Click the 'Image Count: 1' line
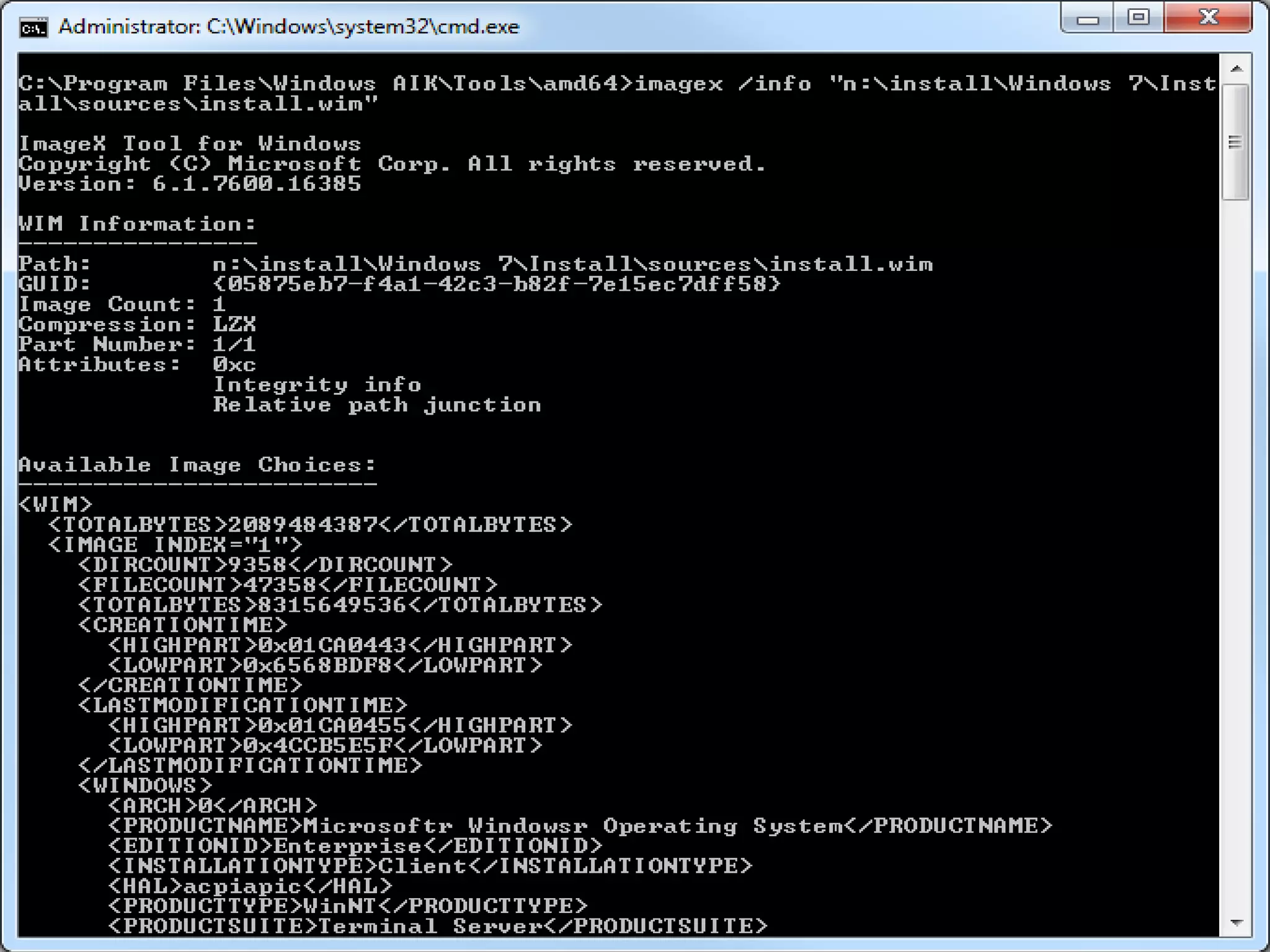1270x952 pixels. [x=122, y=304]
